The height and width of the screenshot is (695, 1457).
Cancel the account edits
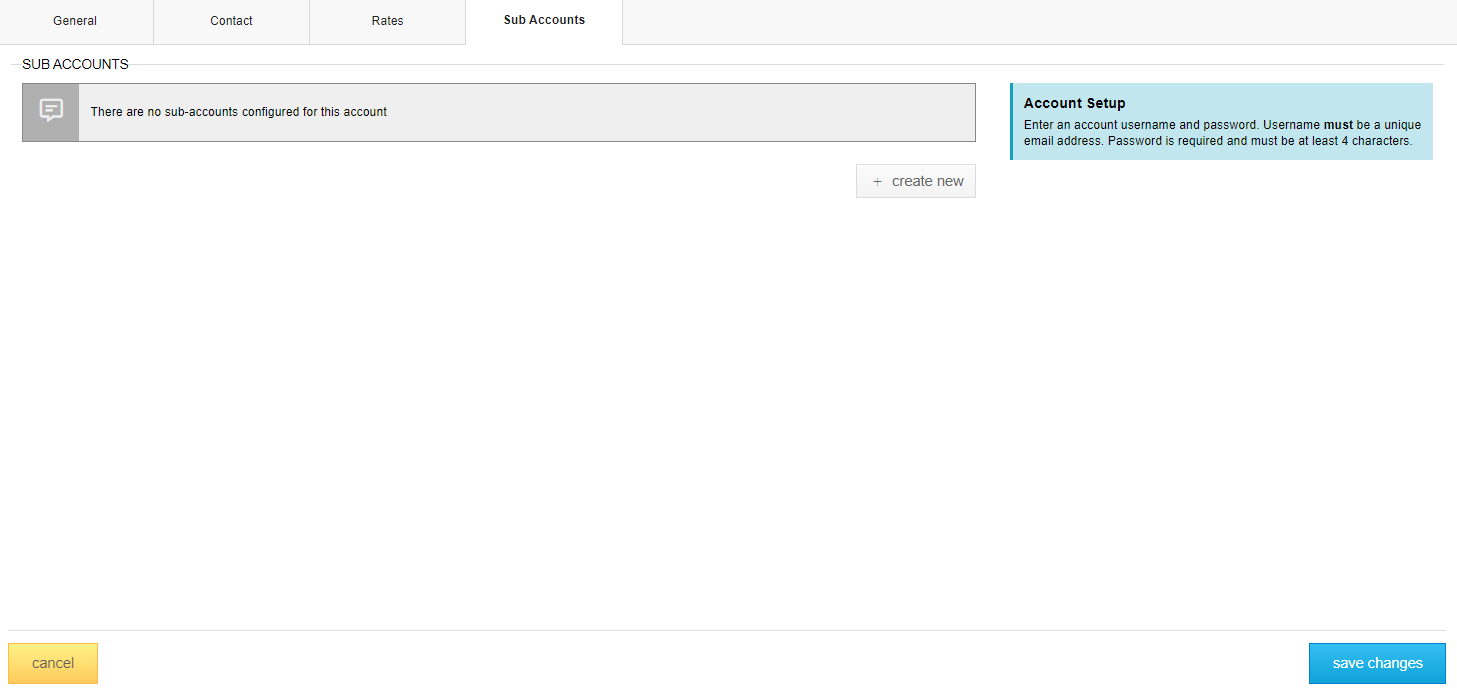coord(53,663)
